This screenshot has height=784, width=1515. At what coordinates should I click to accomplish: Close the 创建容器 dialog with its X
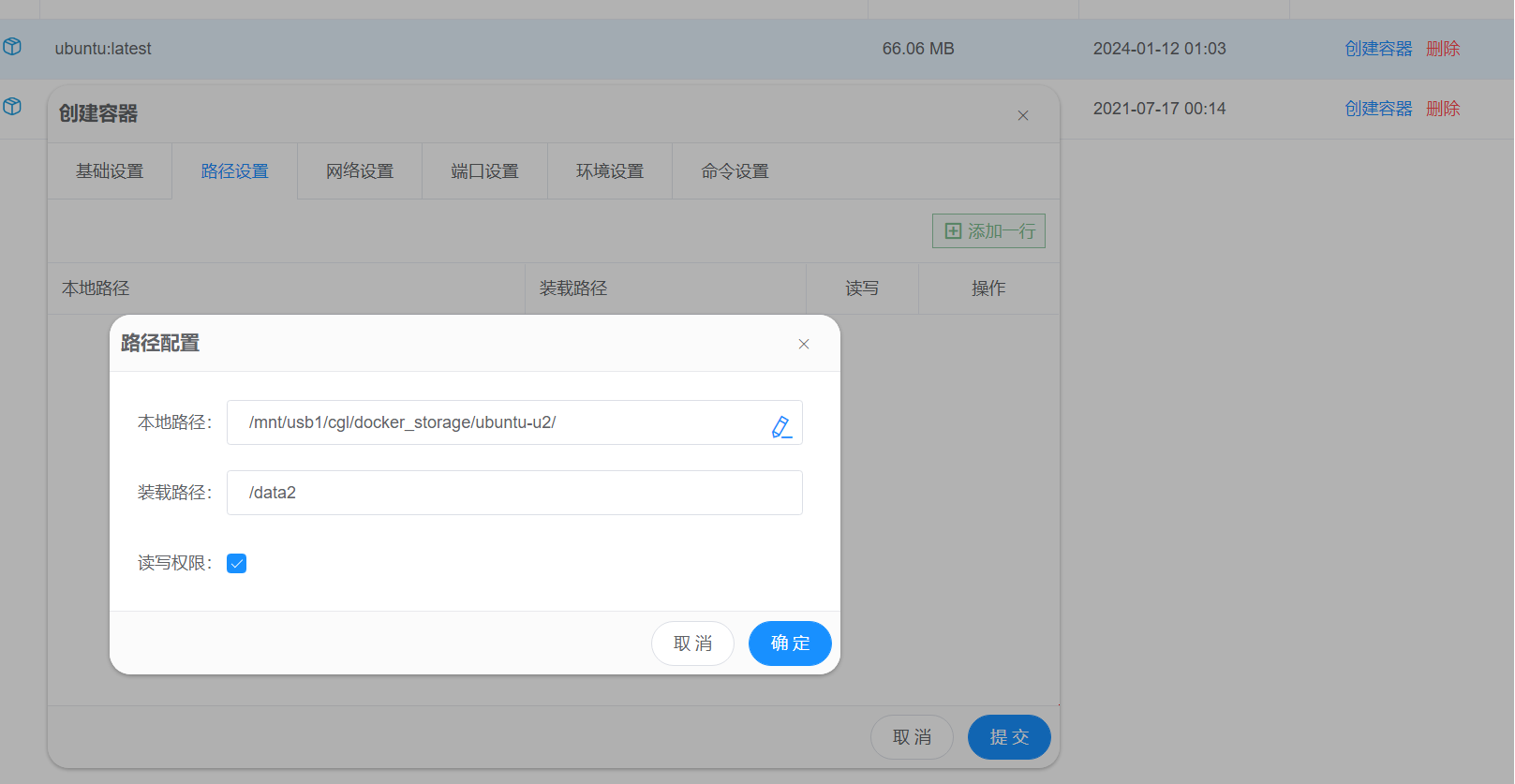[1023, 115]
